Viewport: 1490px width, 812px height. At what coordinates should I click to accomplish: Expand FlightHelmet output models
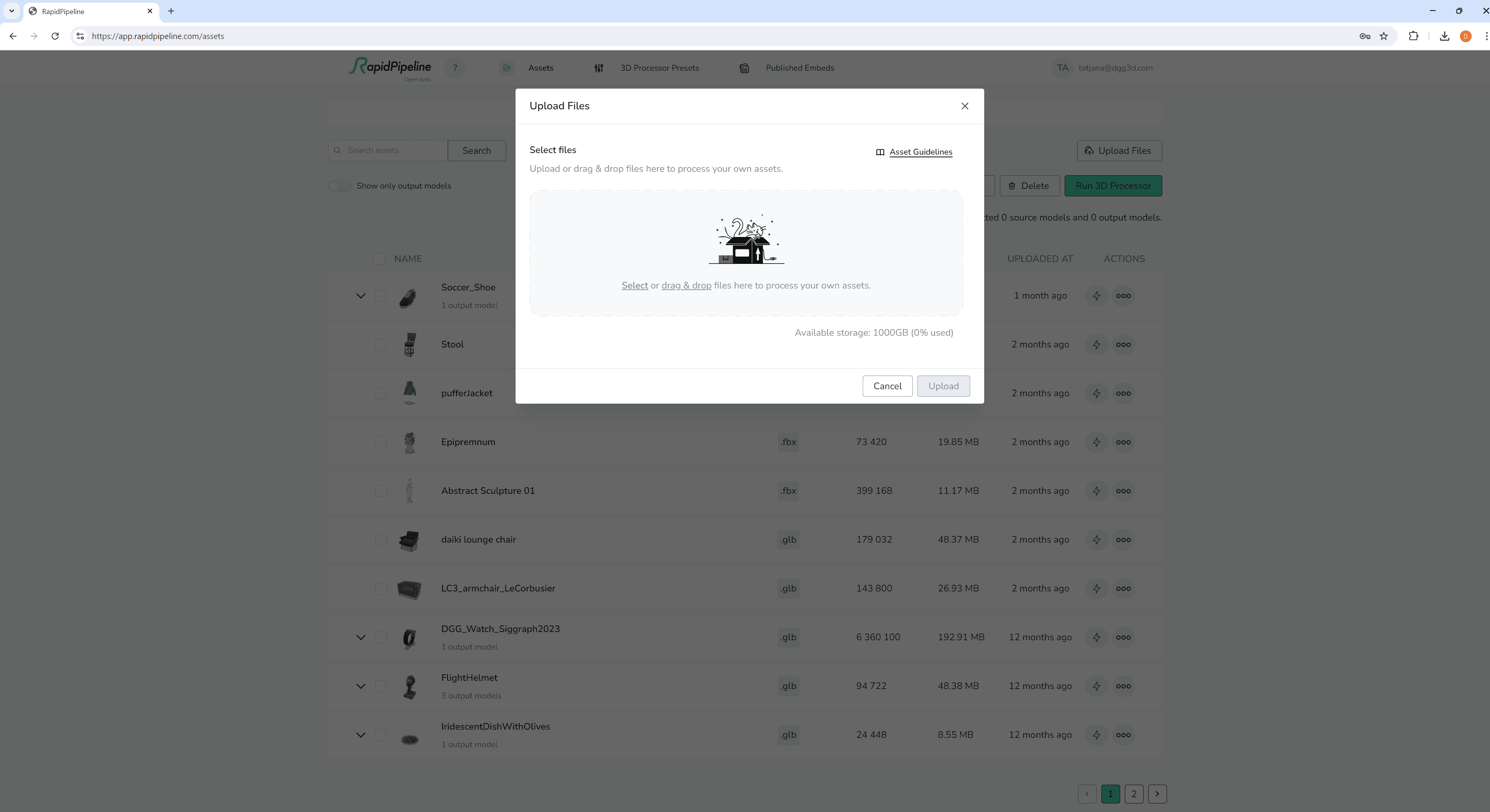(360, 686)
